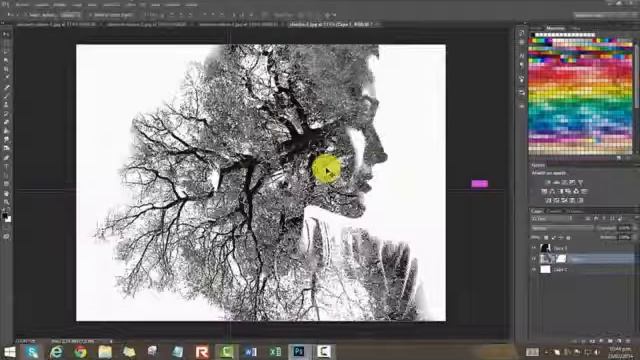640x360 pixels.
Task: Add a Brightness/Contrast adjustment
Action: (548, 182)
